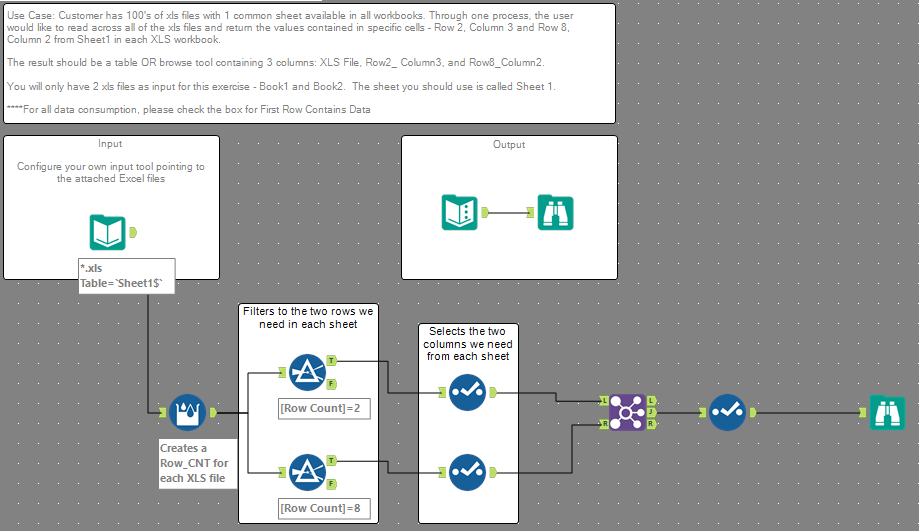The width and height of the screenshot is (919, 531).
Task: Select the Join tool
Action: [627, 413]
